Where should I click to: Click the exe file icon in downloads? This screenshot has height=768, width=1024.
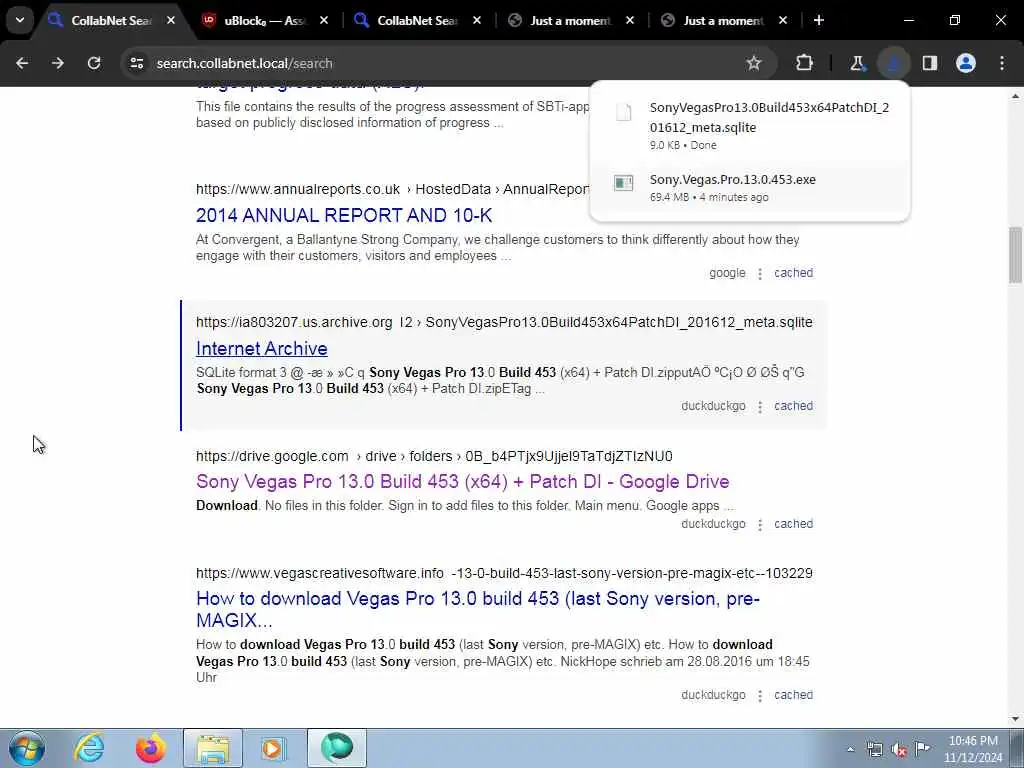point(624,182)
